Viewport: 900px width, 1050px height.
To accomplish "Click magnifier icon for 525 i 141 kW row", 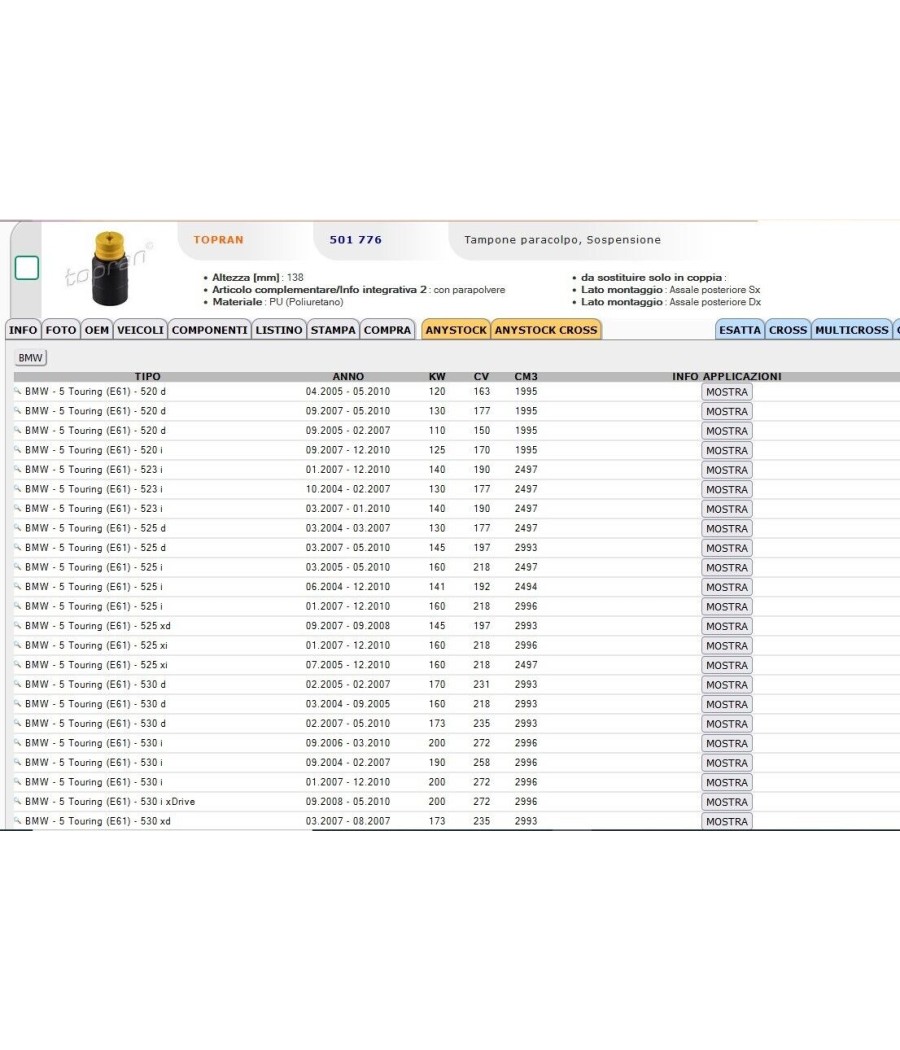I will click(17, 586).
